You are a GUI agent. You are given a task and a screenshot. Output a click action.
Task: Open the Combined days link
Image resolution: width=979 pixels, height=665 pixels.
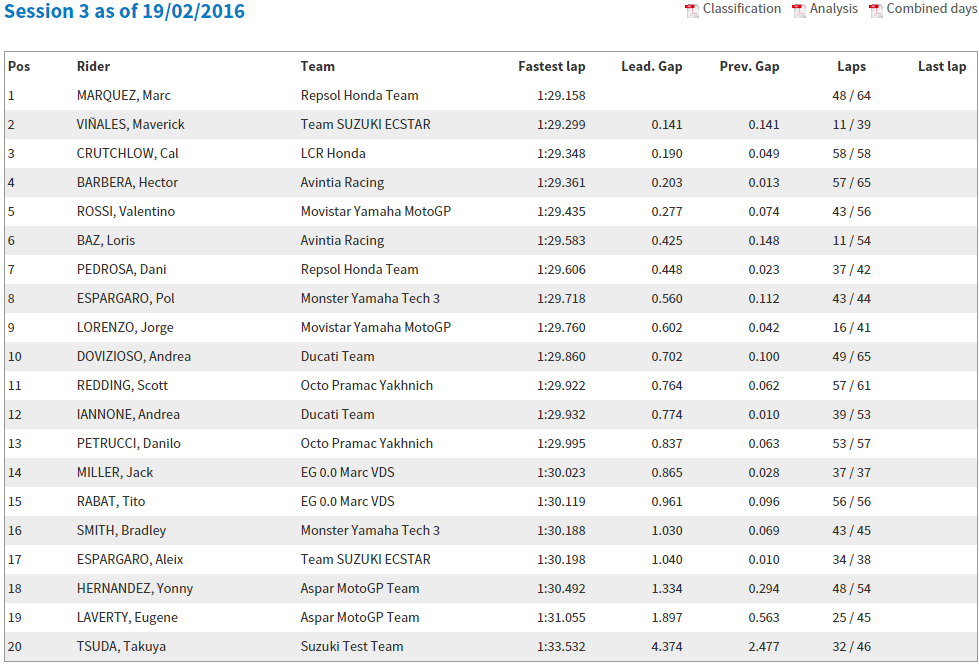click(x=931, y=9)
